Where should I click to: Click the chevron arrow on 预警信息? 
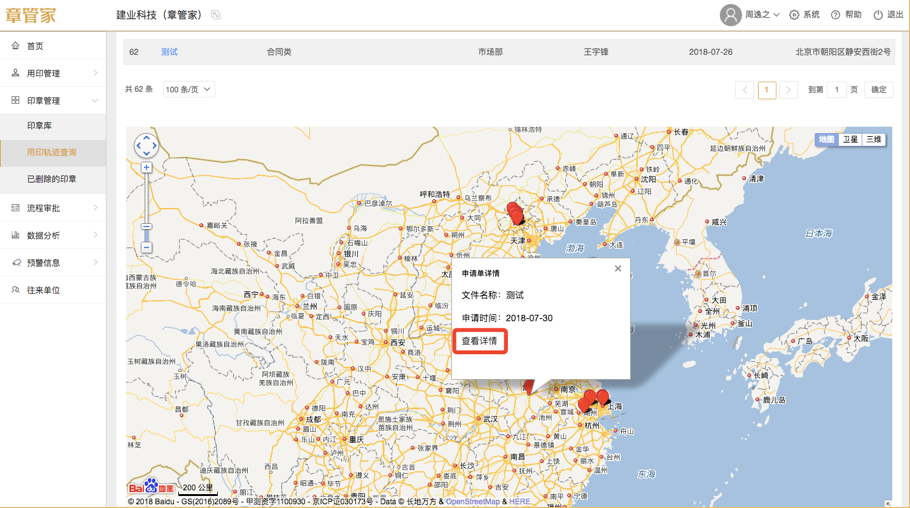tap(95, 262)
